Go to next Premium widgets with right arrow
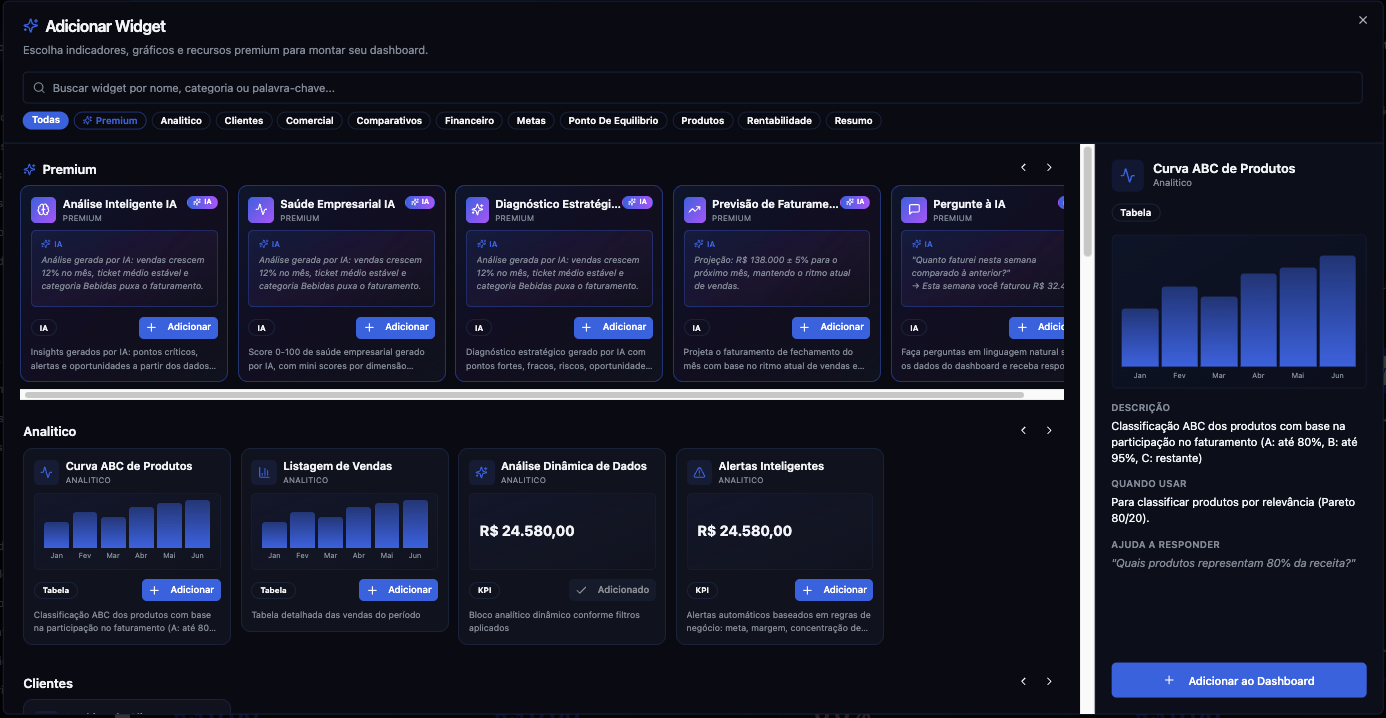 coord(1049,168)
